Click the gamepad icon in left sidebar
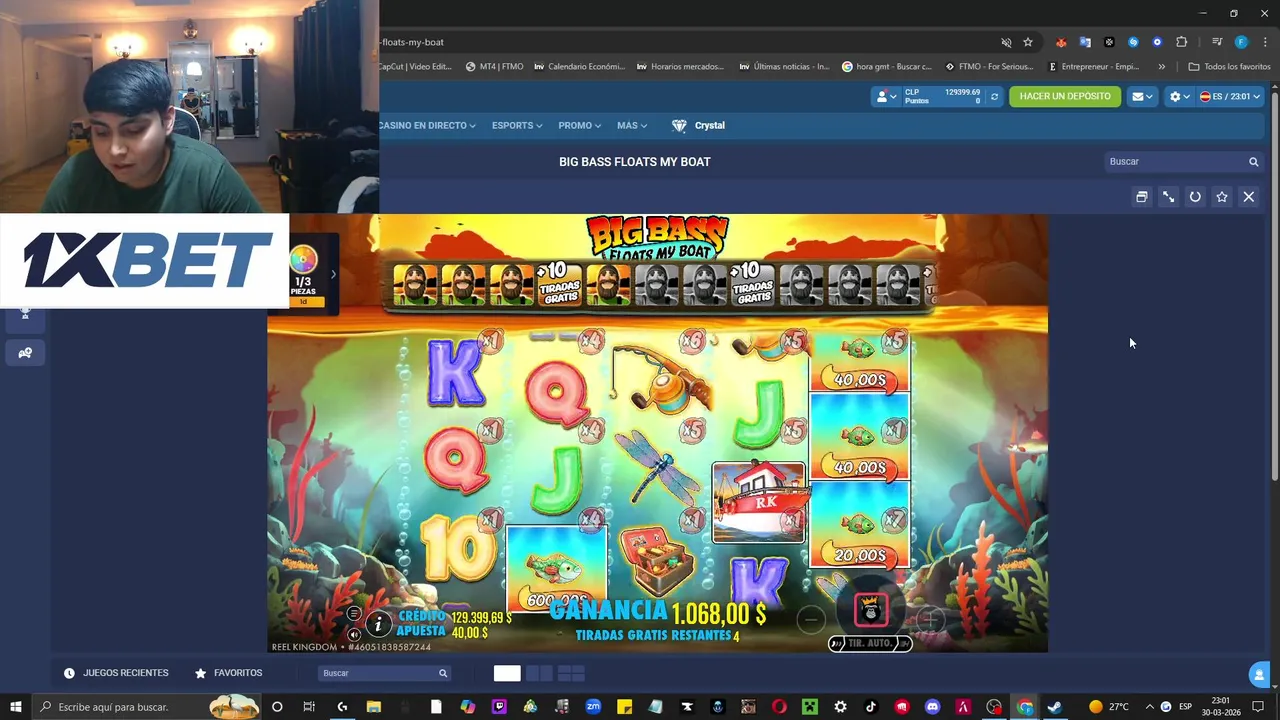1280x720 pixels. (x=25, y=353)
